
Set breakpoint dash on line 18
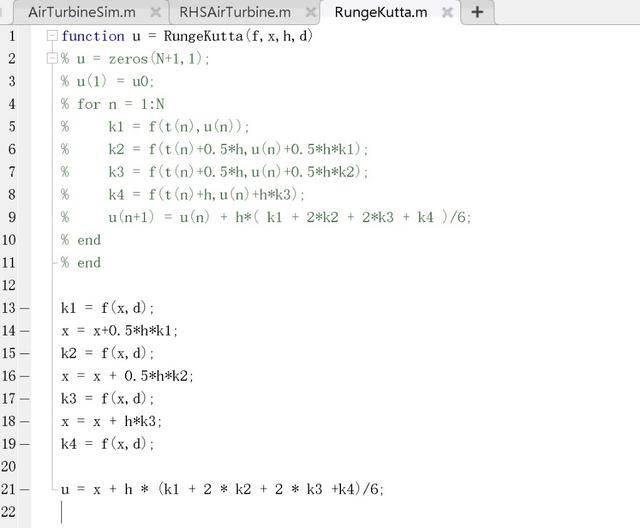[x=24, y=421]
